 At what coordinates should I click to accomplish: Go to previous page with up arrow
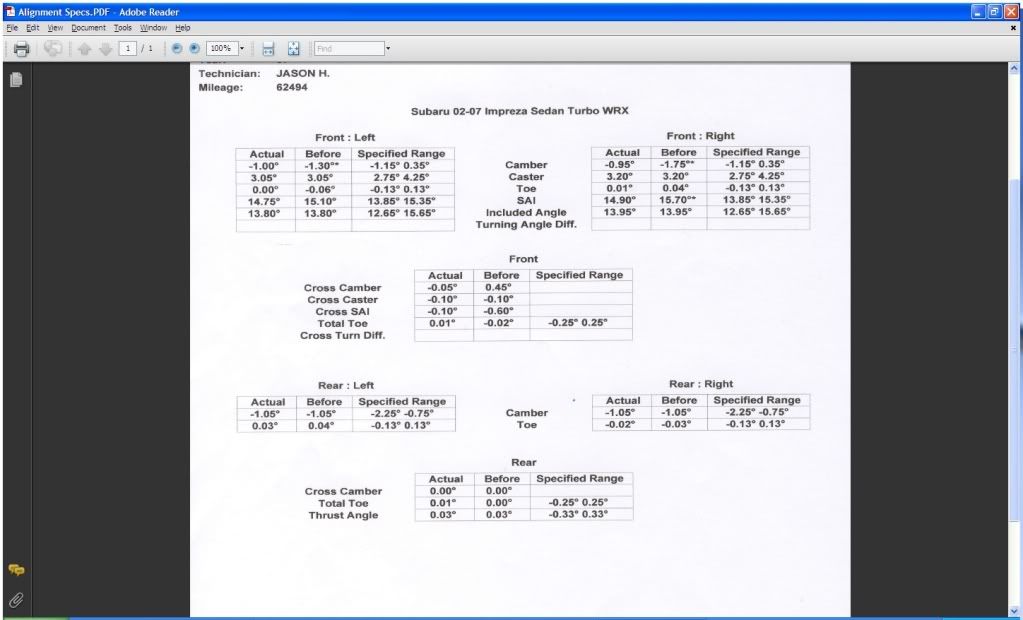(84, 49)
